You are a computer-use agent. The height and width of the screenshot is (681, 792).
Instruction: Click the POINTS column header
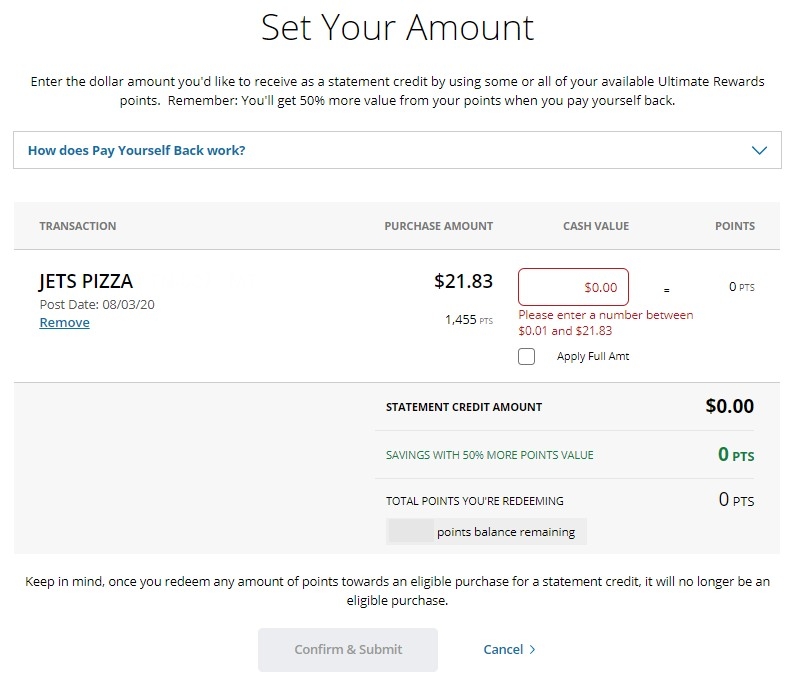(735, 226)
